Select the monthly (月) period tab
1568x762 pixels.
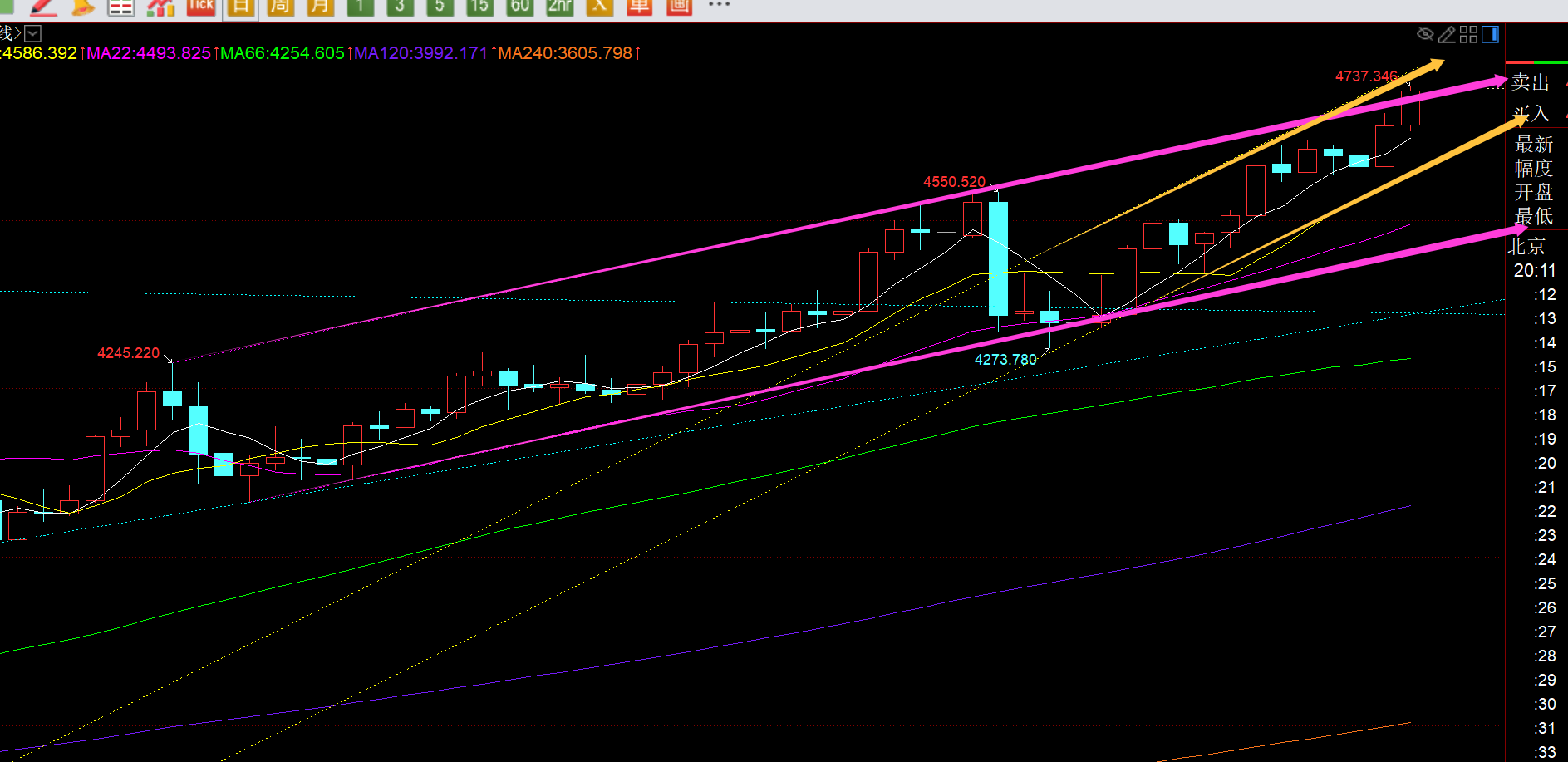[x=320, y=7]
